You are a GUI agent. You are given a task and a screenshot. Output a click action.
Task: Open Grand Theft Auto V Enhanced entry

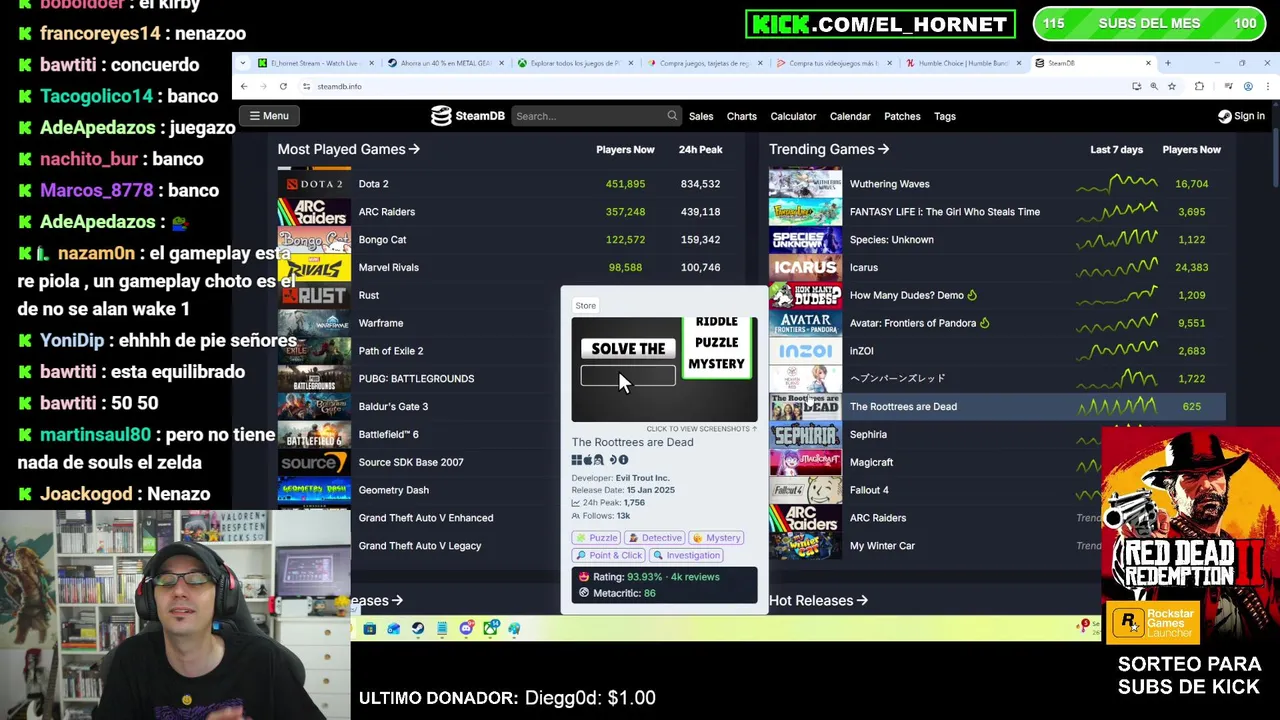click(x=426, y=518)
